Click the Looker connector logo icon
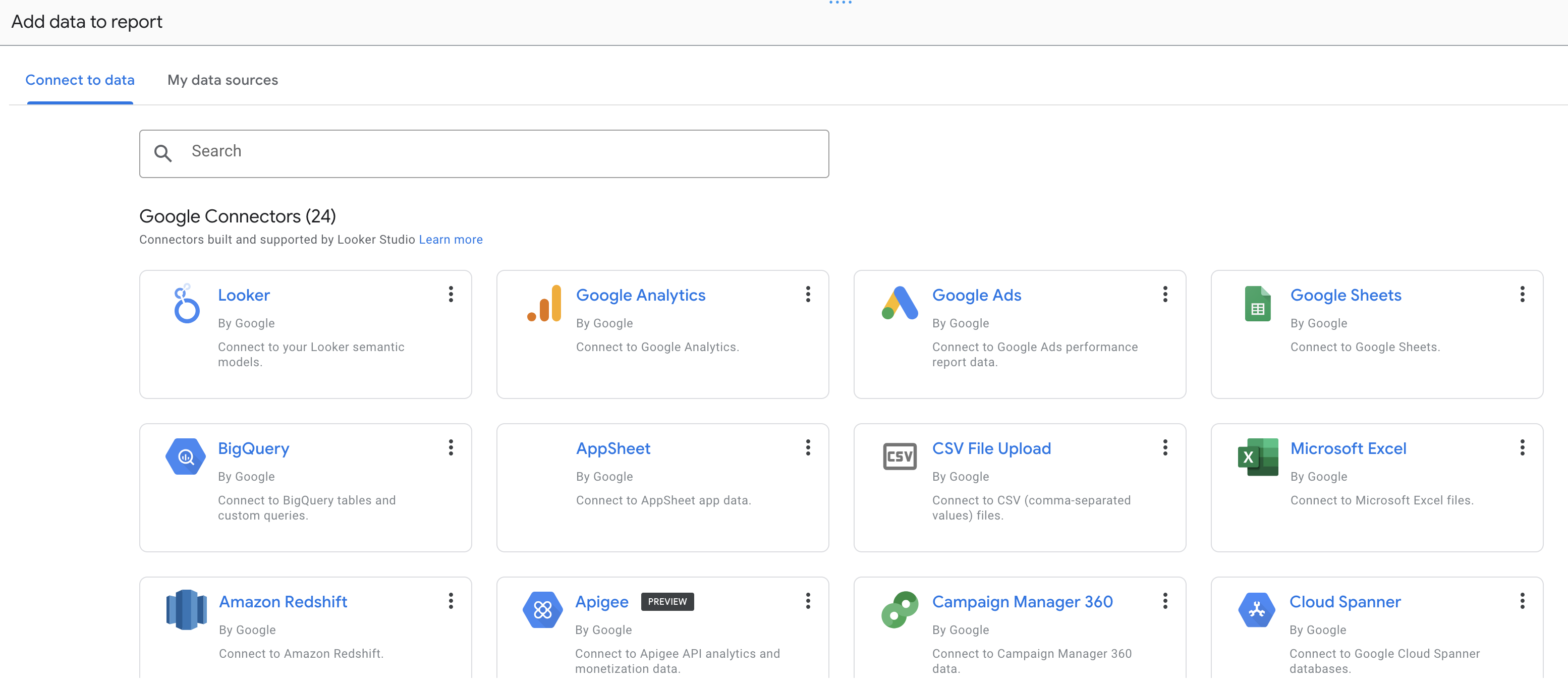The image size is (1568, 686). point(186,303)
